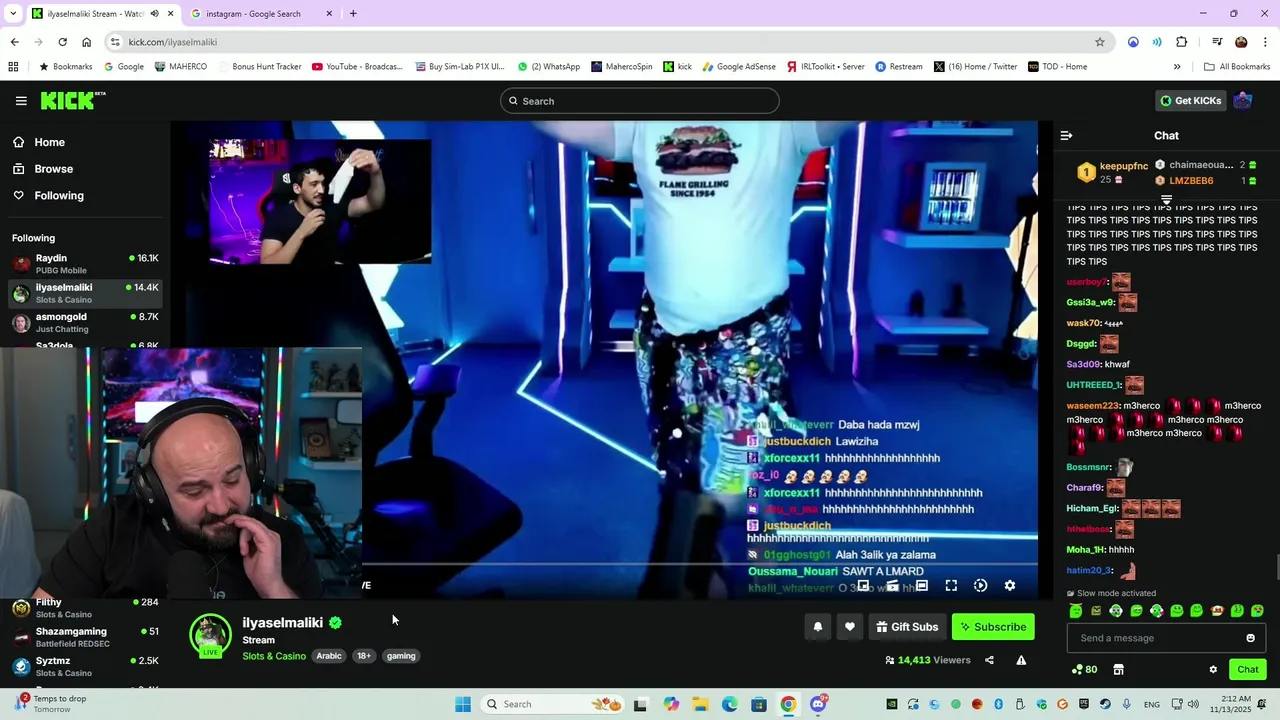Screen dimensions: 1280x720
Task: Insert the last quick emote
Action: coord(1257,611)
